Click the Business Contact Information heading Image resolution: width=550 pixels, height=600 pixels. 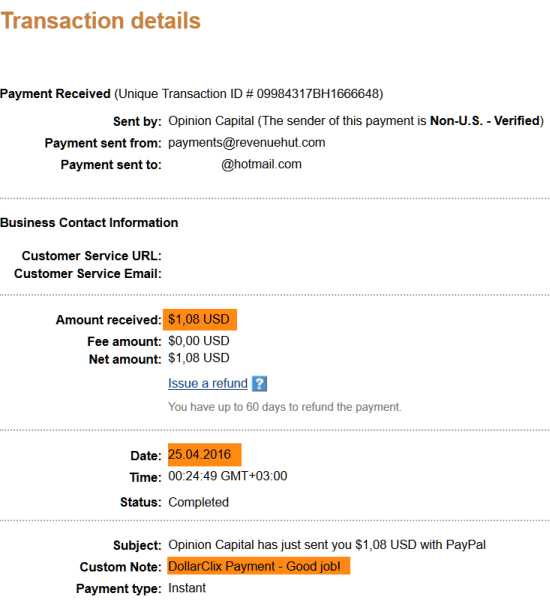[x=89, y=223]
